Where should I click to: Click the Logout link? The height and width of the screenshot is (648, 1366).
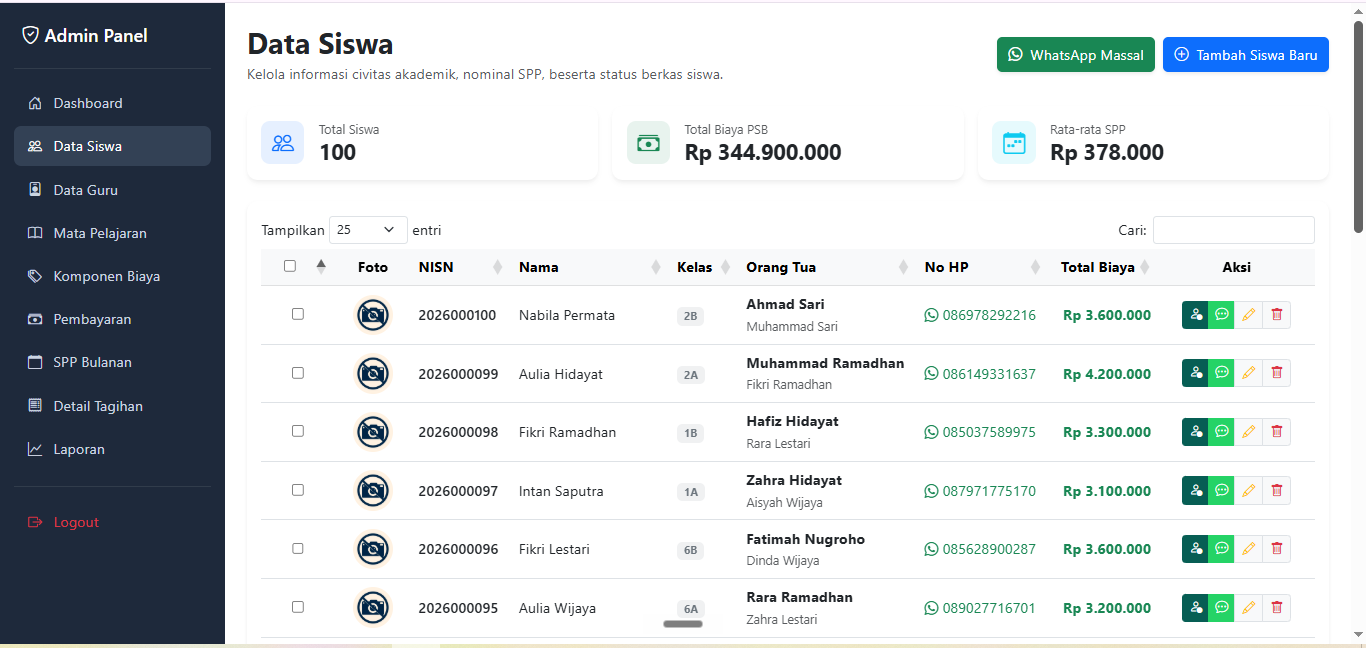click(x=112, y=522)
